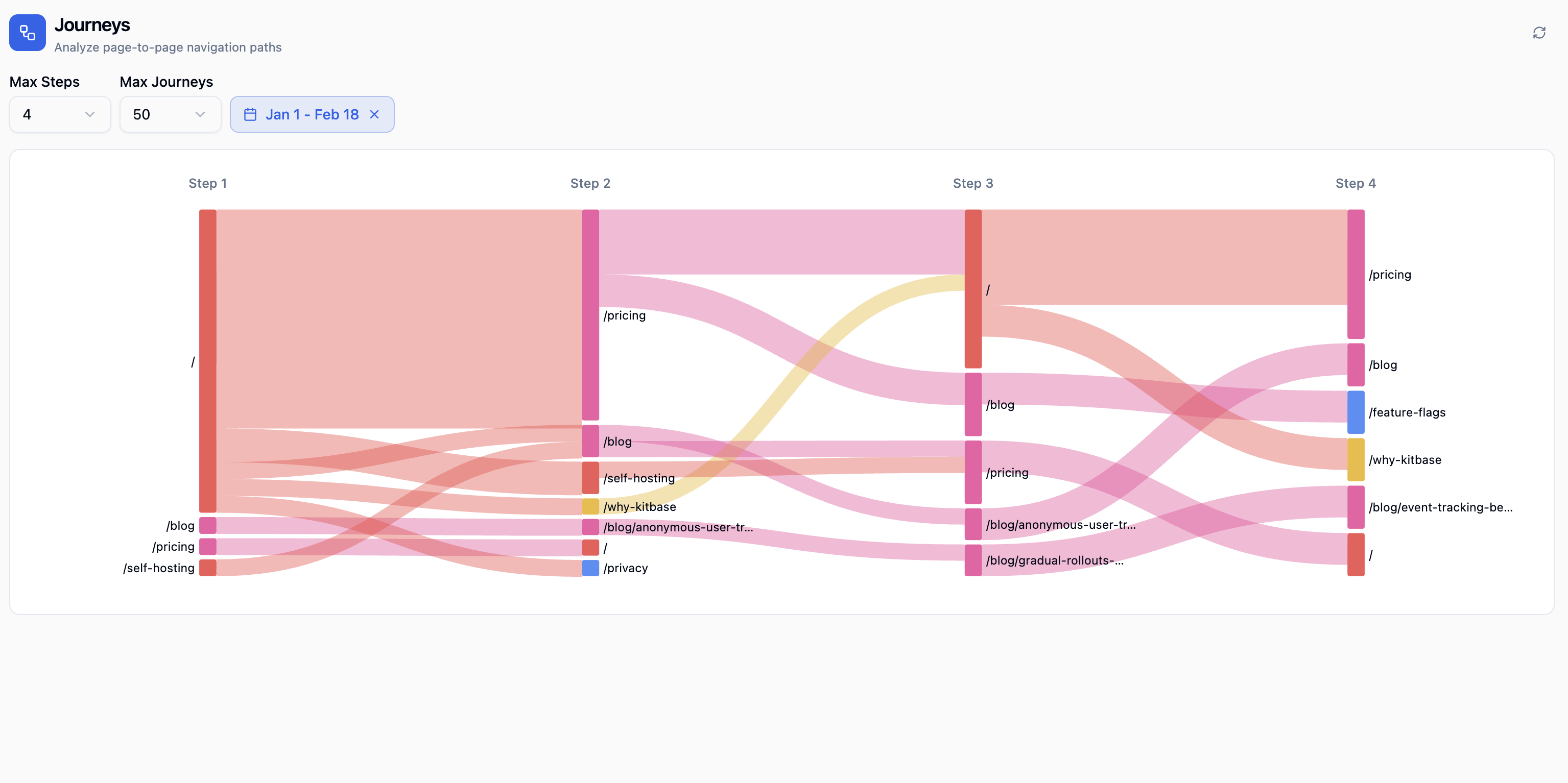The height and width of the screenshot is (783, 1568).
Task: Click the calendar icon in the date filter
Action: tap(250, 114)
